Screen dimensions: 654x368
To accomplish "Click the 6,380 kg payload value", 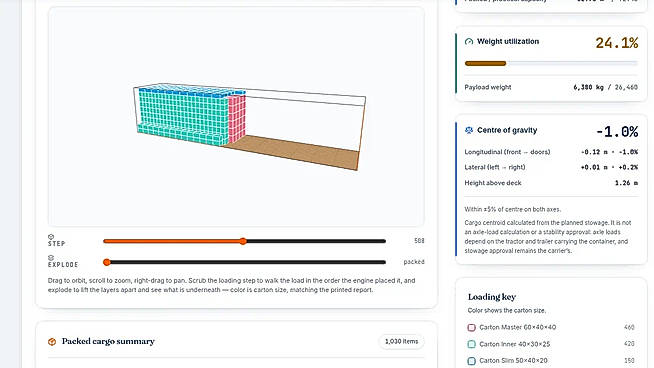I will (x=588, y=87).
